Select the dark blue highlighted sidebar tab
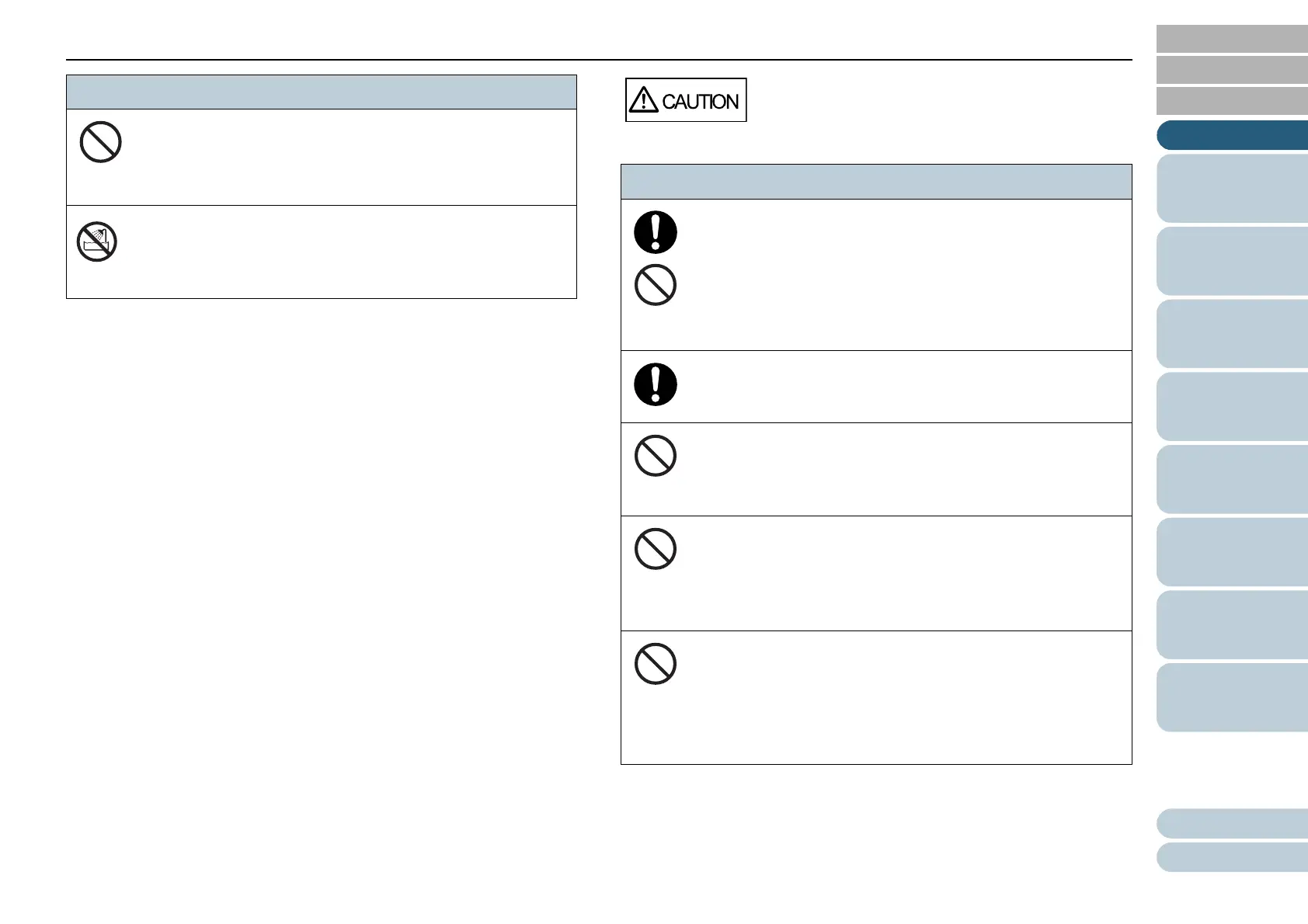 tap(1232, 135)
